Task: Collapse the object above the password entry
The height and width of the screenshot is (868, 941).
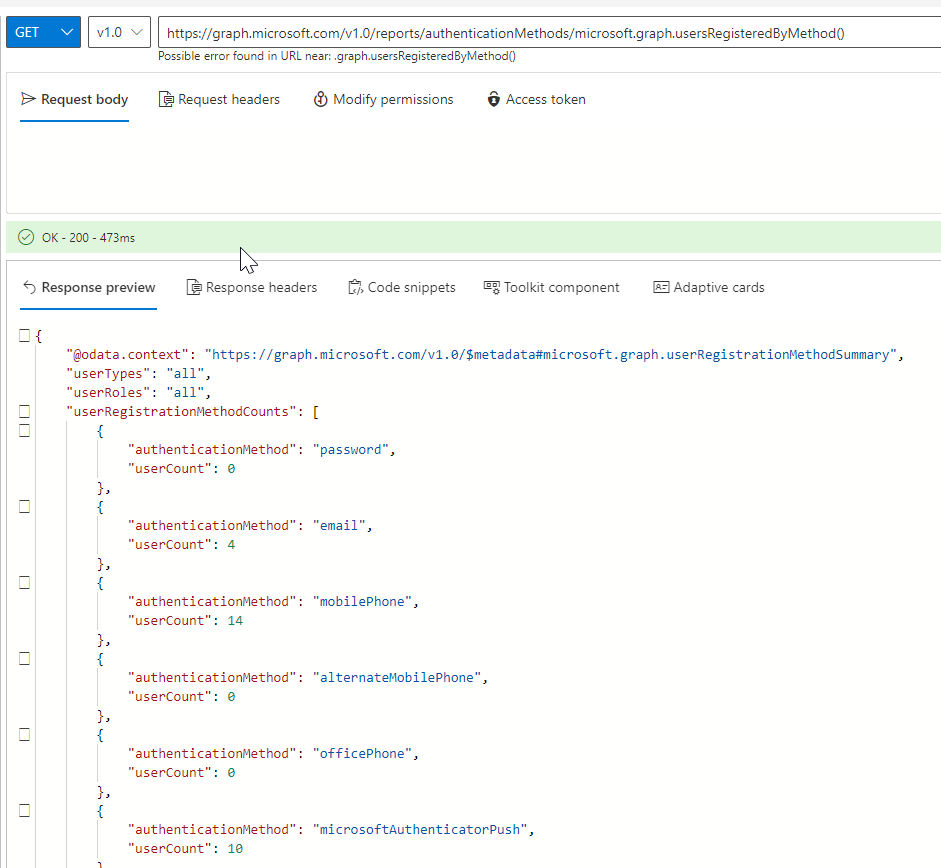Action: pos(25,430)
